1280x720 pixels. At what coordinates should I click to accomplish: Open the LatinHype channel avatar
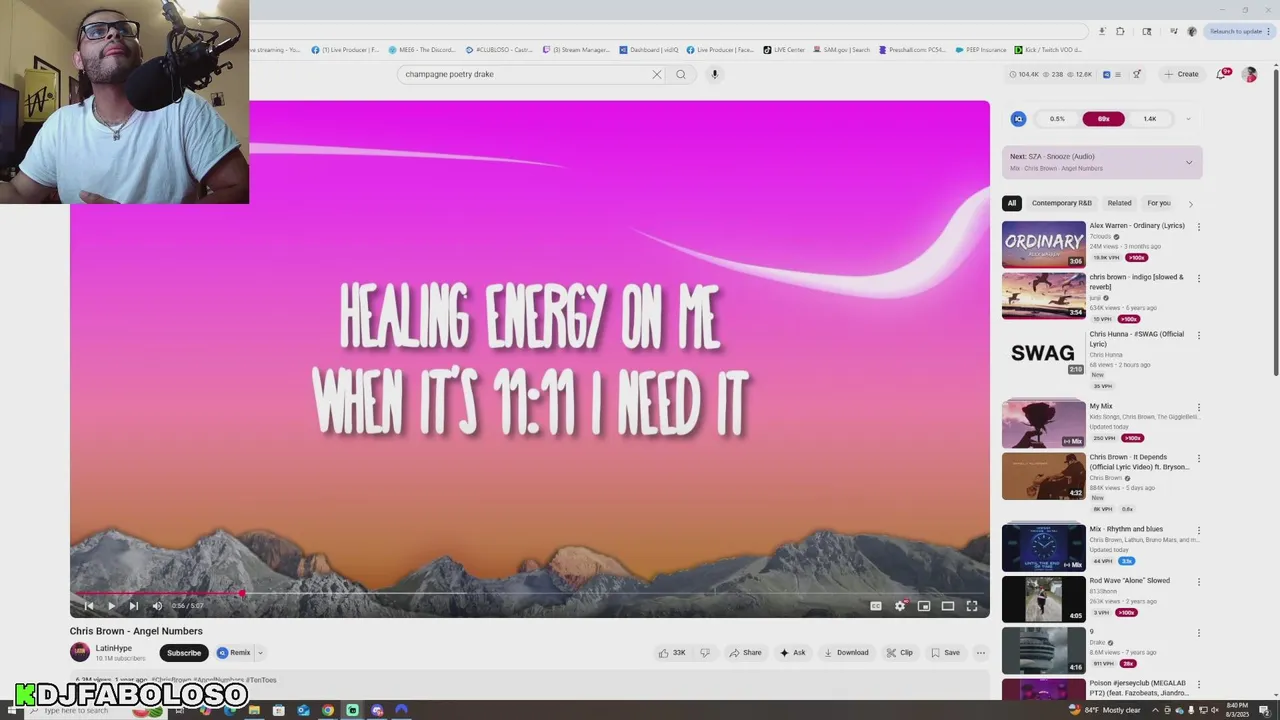(x=80, y=653)
